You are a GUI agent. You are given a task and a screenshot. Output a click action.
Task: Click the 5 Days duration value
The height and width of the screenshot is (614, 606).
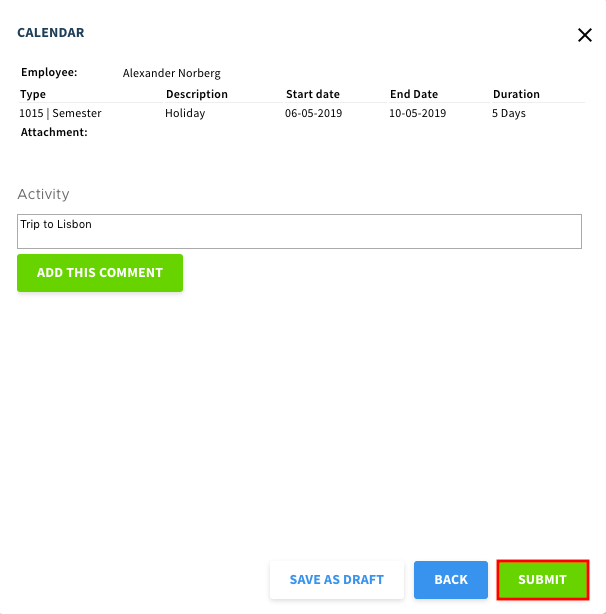point(509,113)
